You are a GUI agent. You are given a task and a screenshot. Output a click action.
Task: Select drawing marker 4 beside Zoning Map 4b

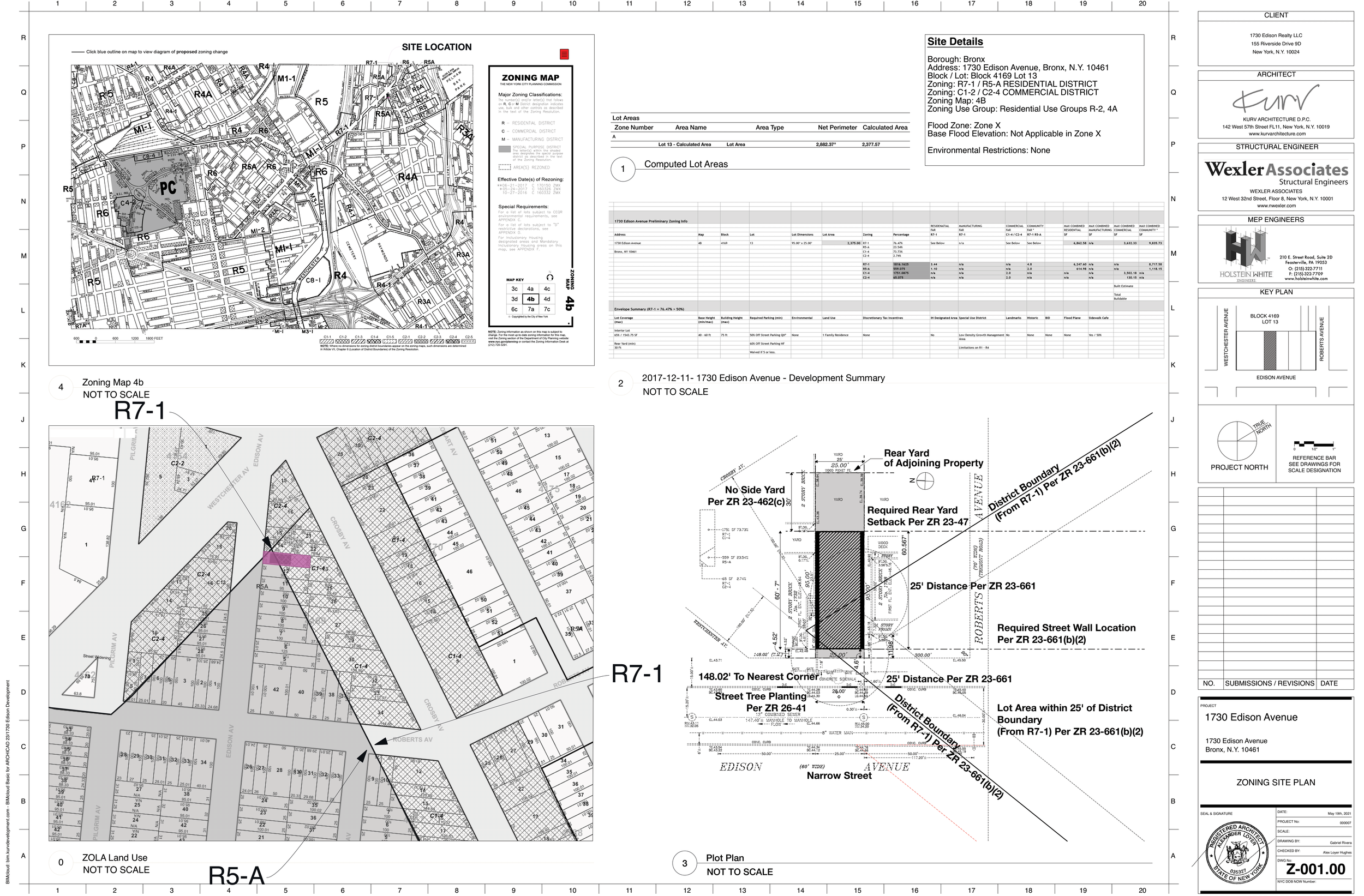[61, 388]
